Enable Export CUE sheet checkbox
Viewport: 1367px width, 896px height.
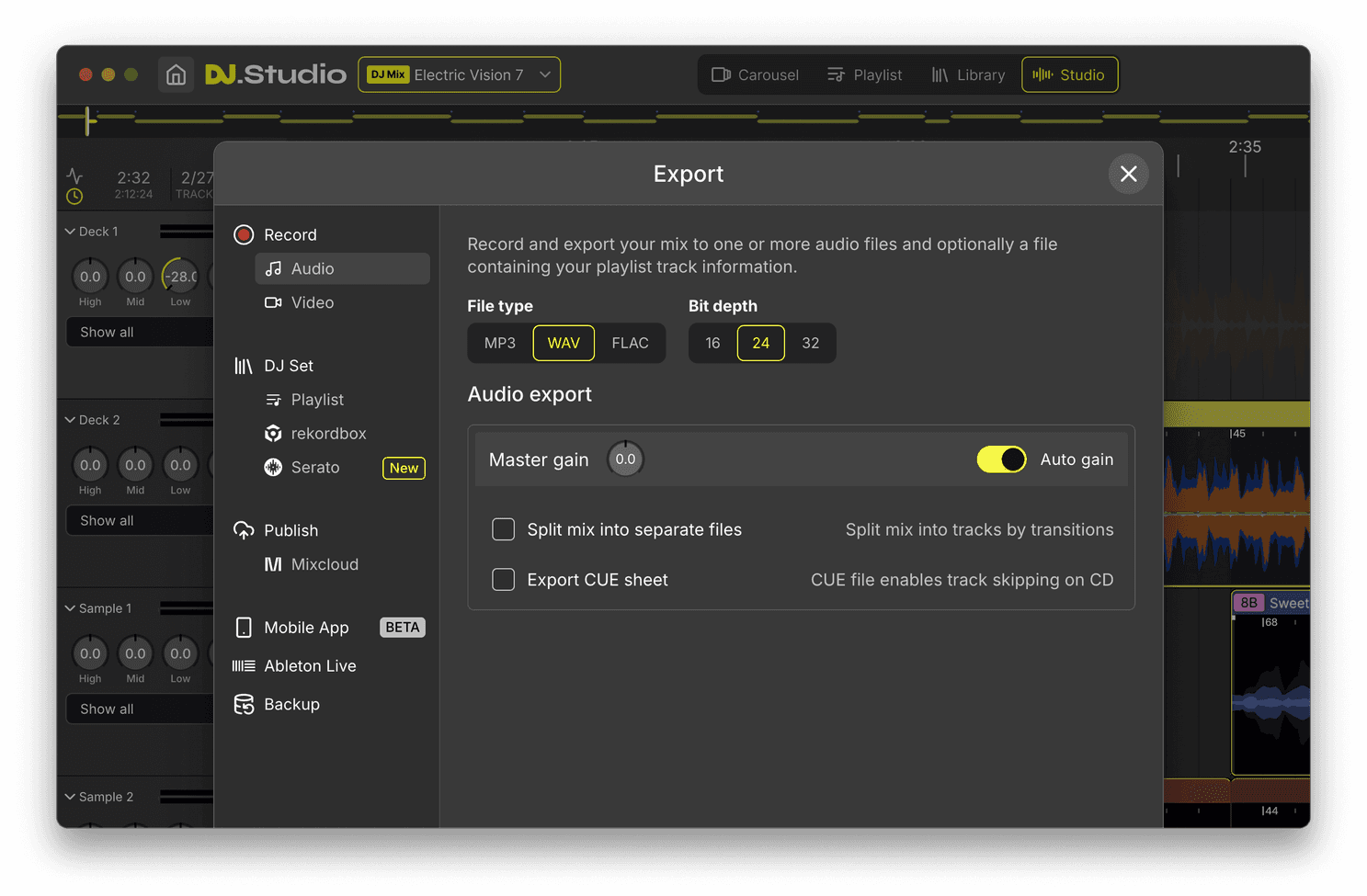point(503,580)
